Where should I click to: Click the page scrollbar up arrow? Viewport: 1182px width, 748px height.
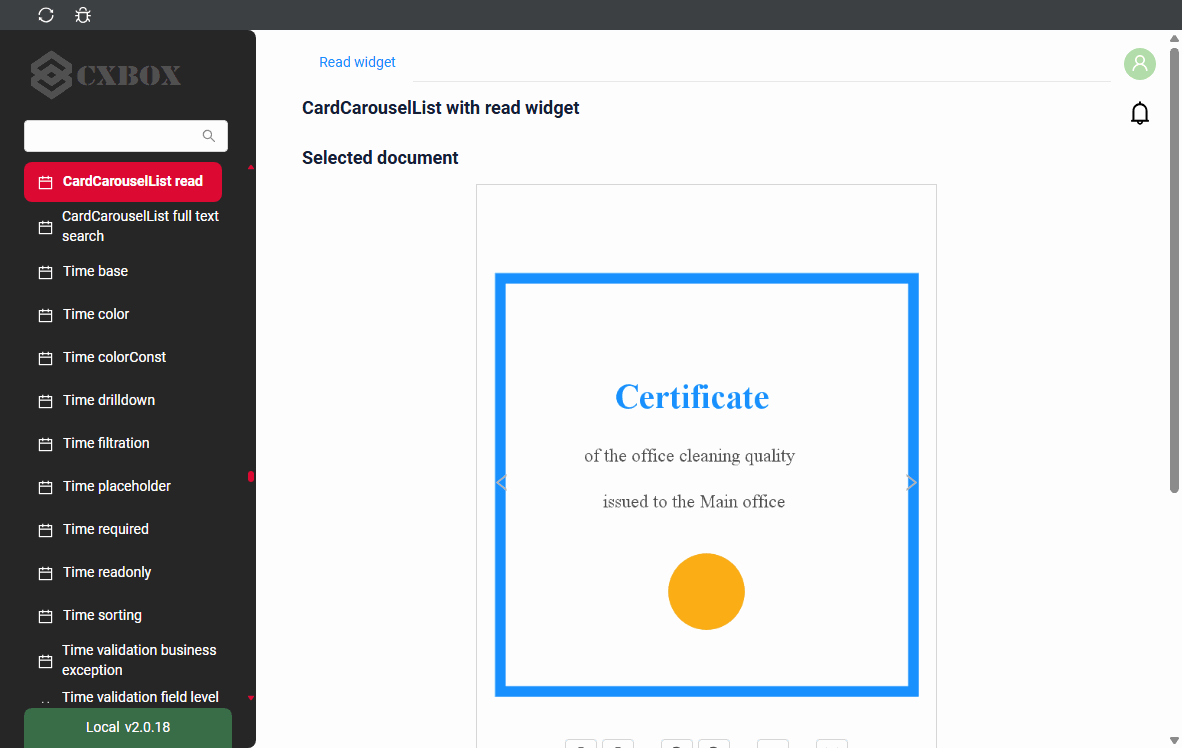(1174, 38)
